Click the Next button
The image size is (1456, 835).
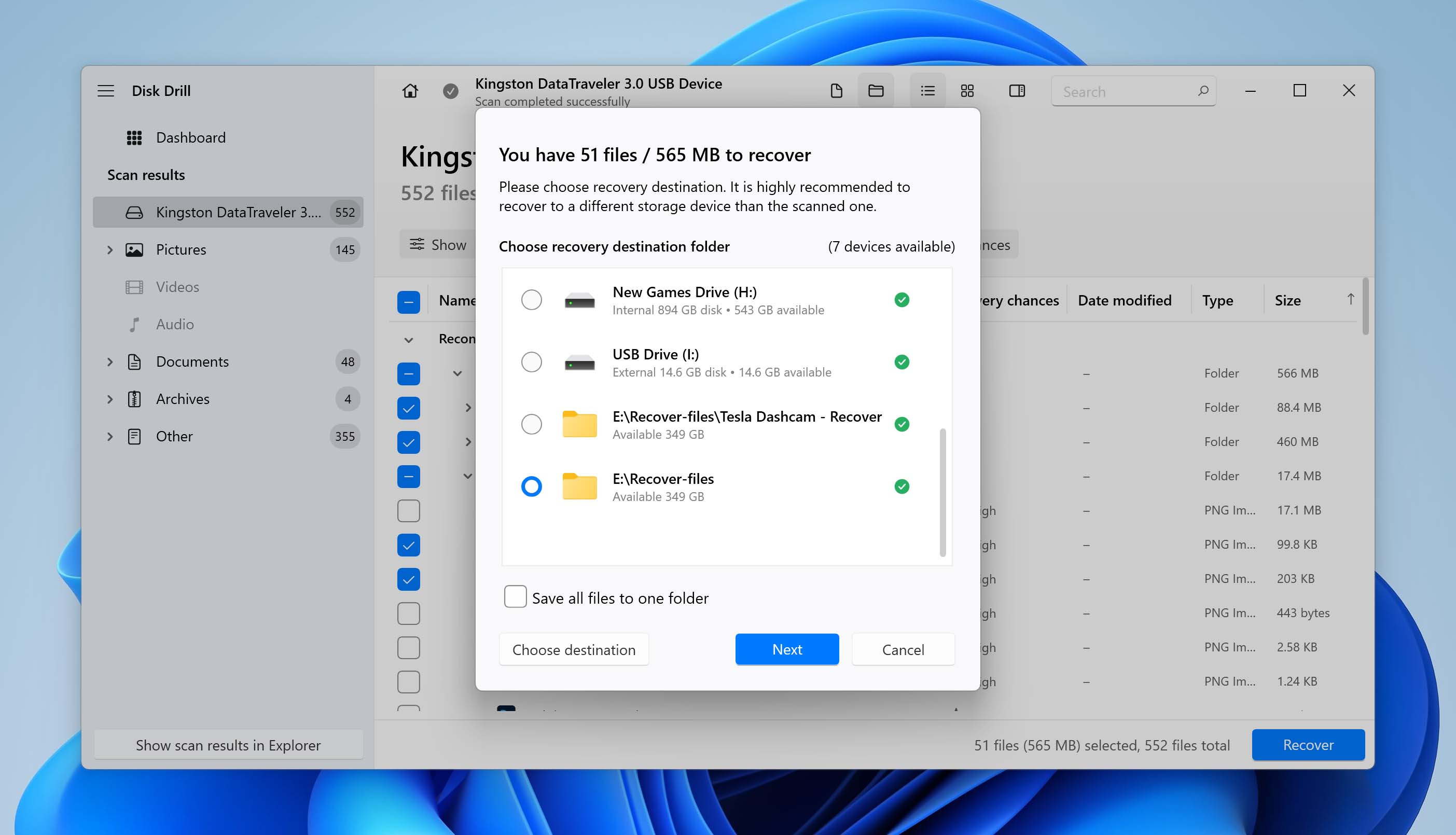coord(786,649)
